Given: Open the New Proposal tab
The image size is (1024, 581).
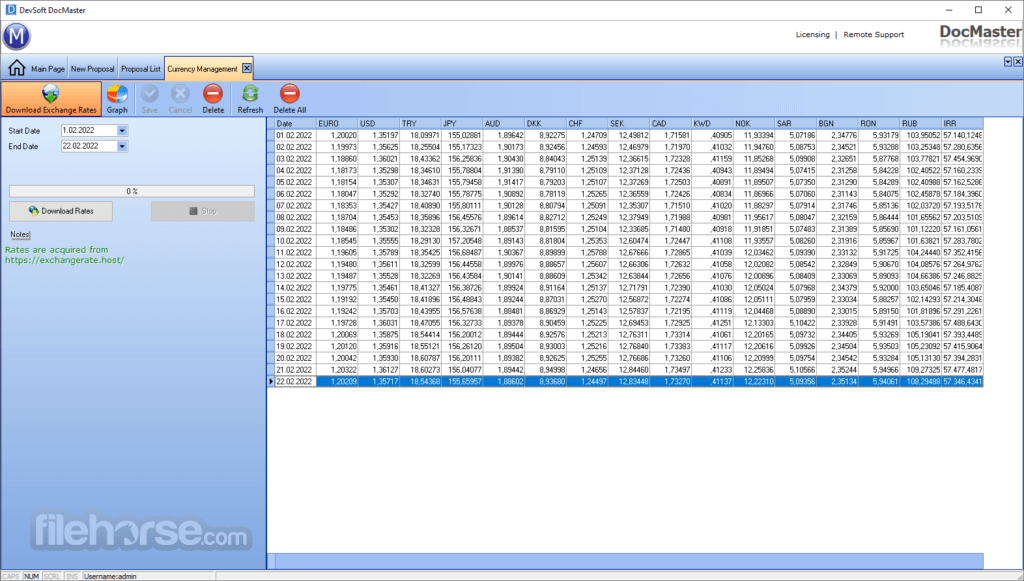Looking at the screenshot, I should point(92,69).
